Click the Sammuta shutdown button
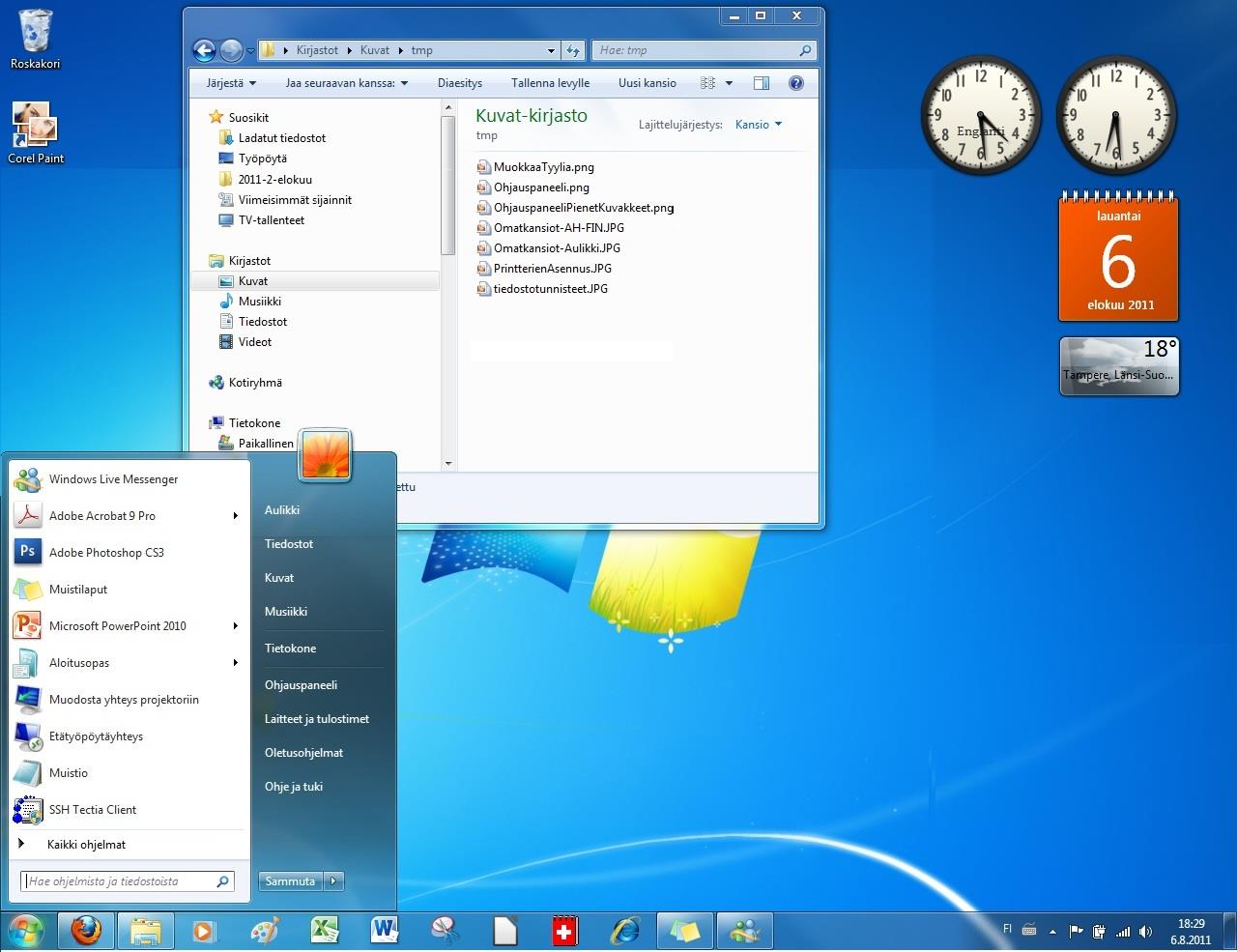Screen dimensions: 1237x952 (x=291, y=880)
